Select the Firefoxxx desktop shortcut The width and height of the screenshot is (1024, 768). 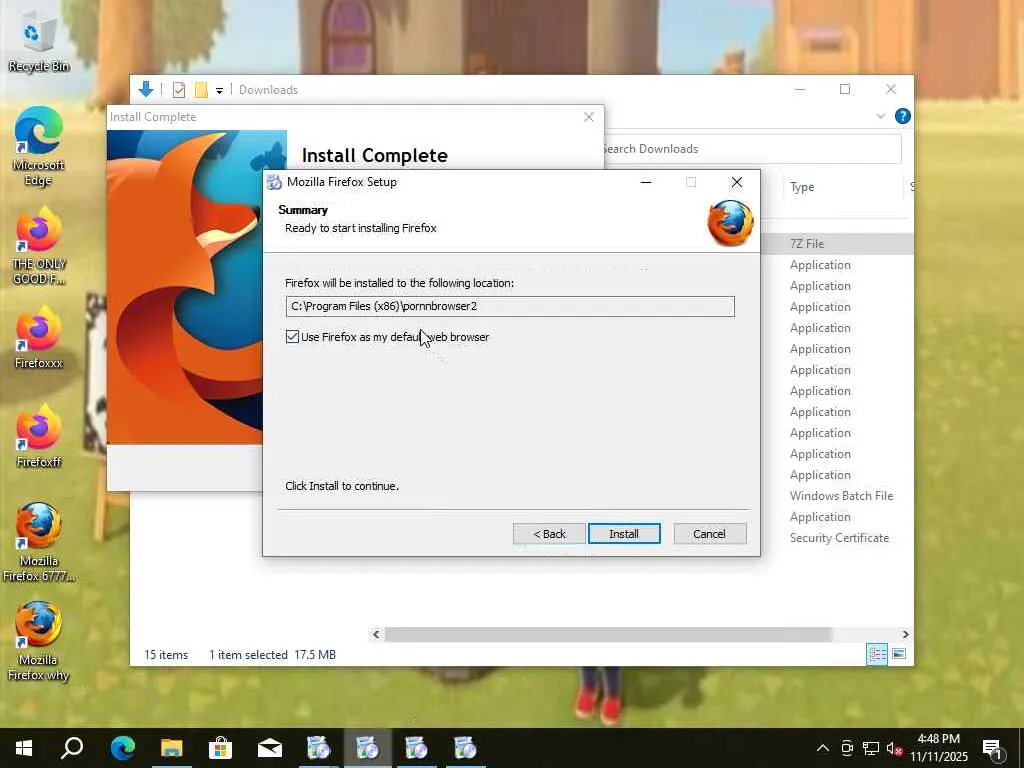point(39,338)
